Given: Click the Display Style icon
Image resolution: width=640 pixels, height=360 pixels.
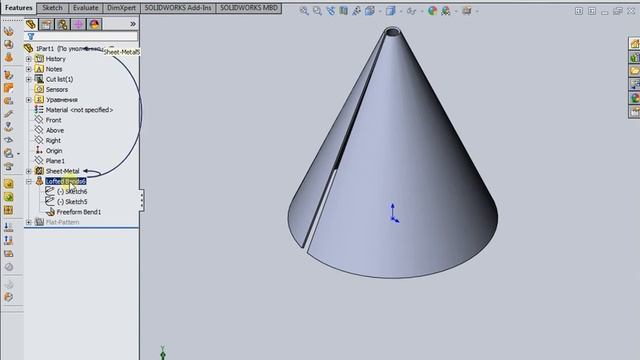Looking at the screenshot, I should pos(391,11).
